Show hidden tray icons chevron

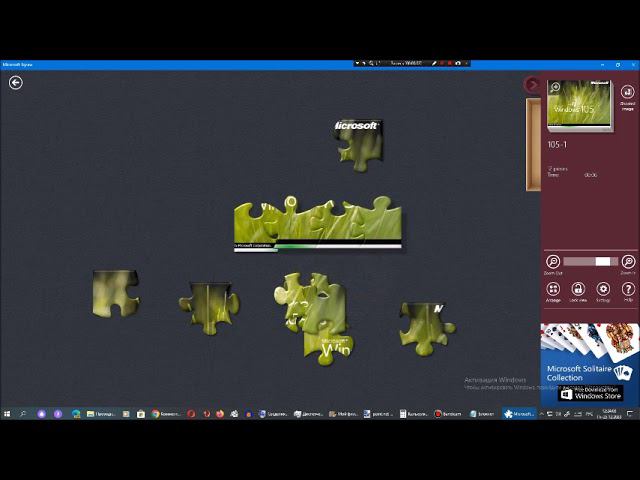pyautogui.click(x=542, y=414)
